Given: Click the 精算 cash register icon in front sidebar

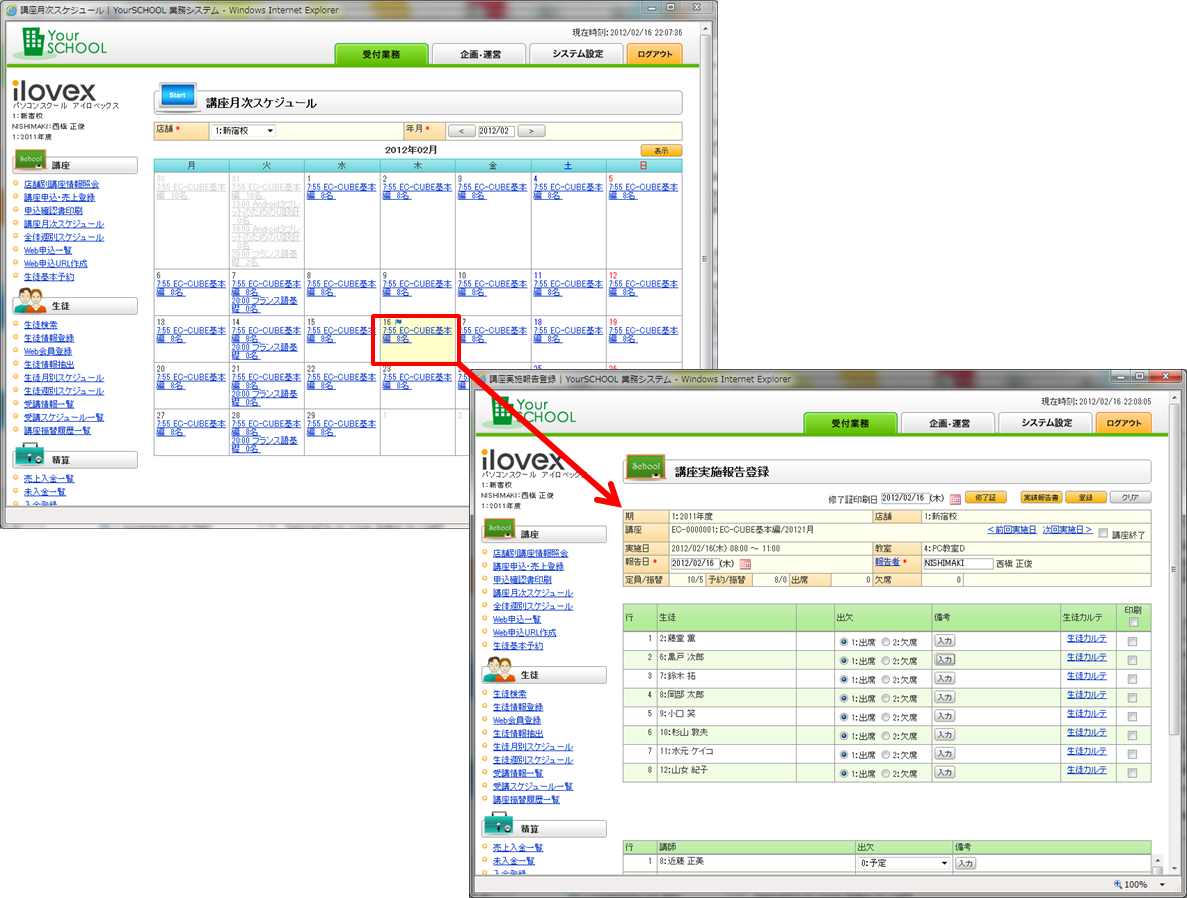Looking at the screenshot, I should click(x=500, y=825).
